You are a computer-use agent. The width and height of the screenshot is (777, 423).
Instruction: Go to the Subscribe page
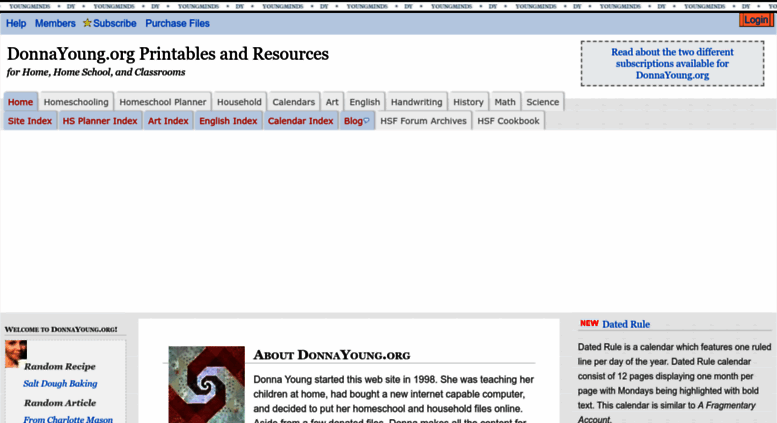tap(114, 23)
